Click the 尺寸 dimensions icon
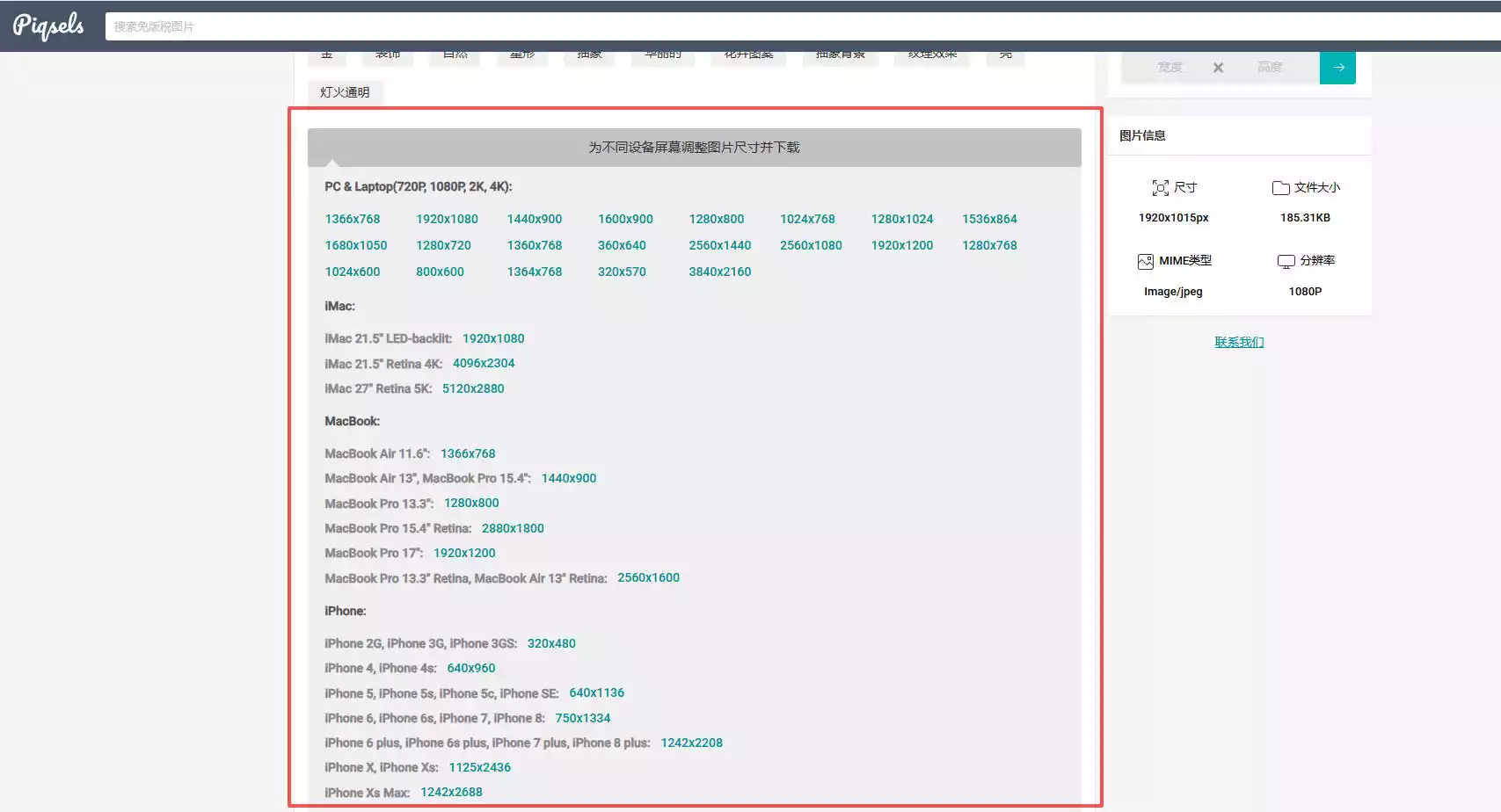The width and height of the screenshot is (1501, 812). pyautogui.click(x=1160, y=188)
